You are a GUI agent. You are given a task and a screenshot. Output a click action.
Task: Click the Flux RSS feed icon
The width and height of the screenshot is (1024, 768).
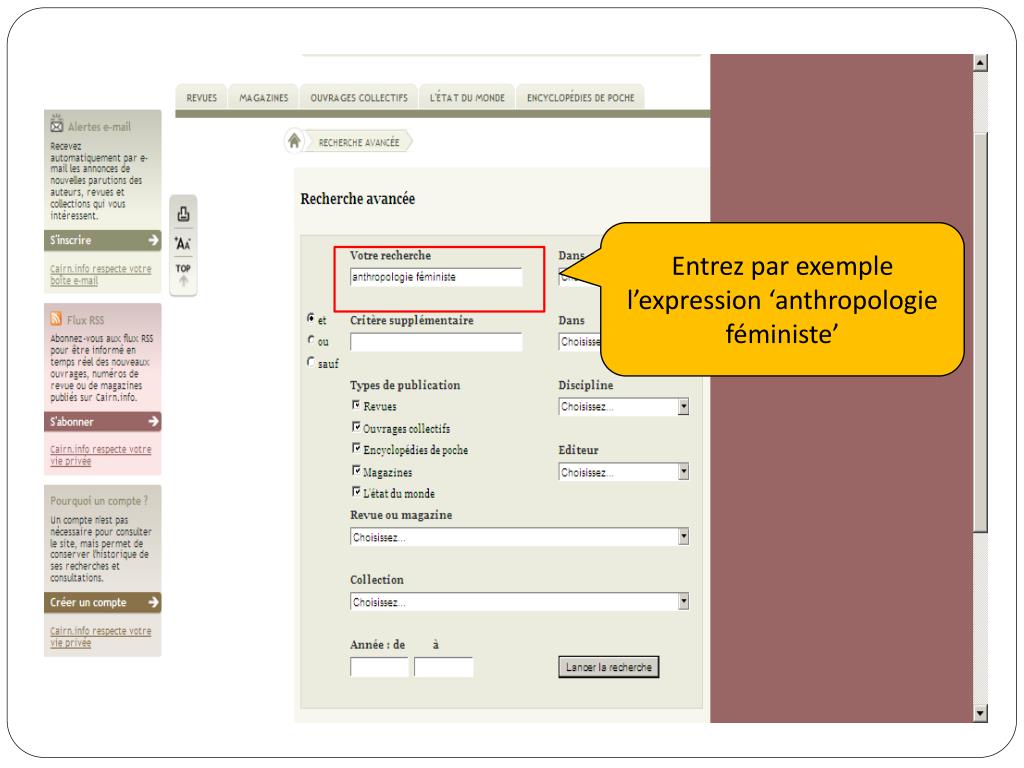coord(56,319)
